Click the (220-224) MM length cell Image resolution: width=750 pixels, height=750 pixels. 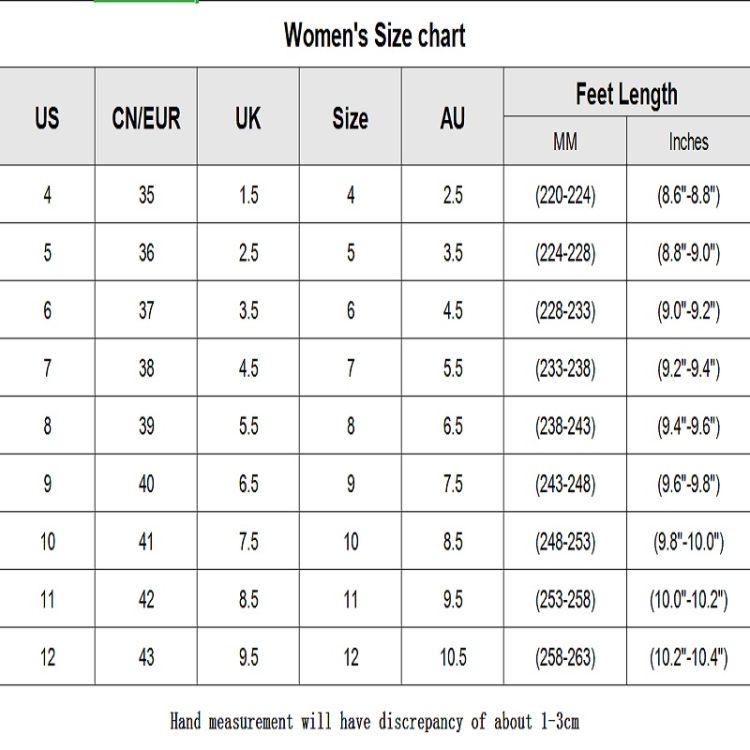[565, 195]
